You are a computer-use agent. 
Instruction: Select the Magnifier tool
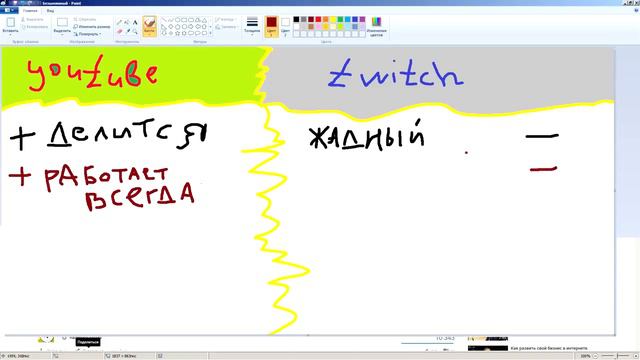pyautogui.click(x=135, y=31)
